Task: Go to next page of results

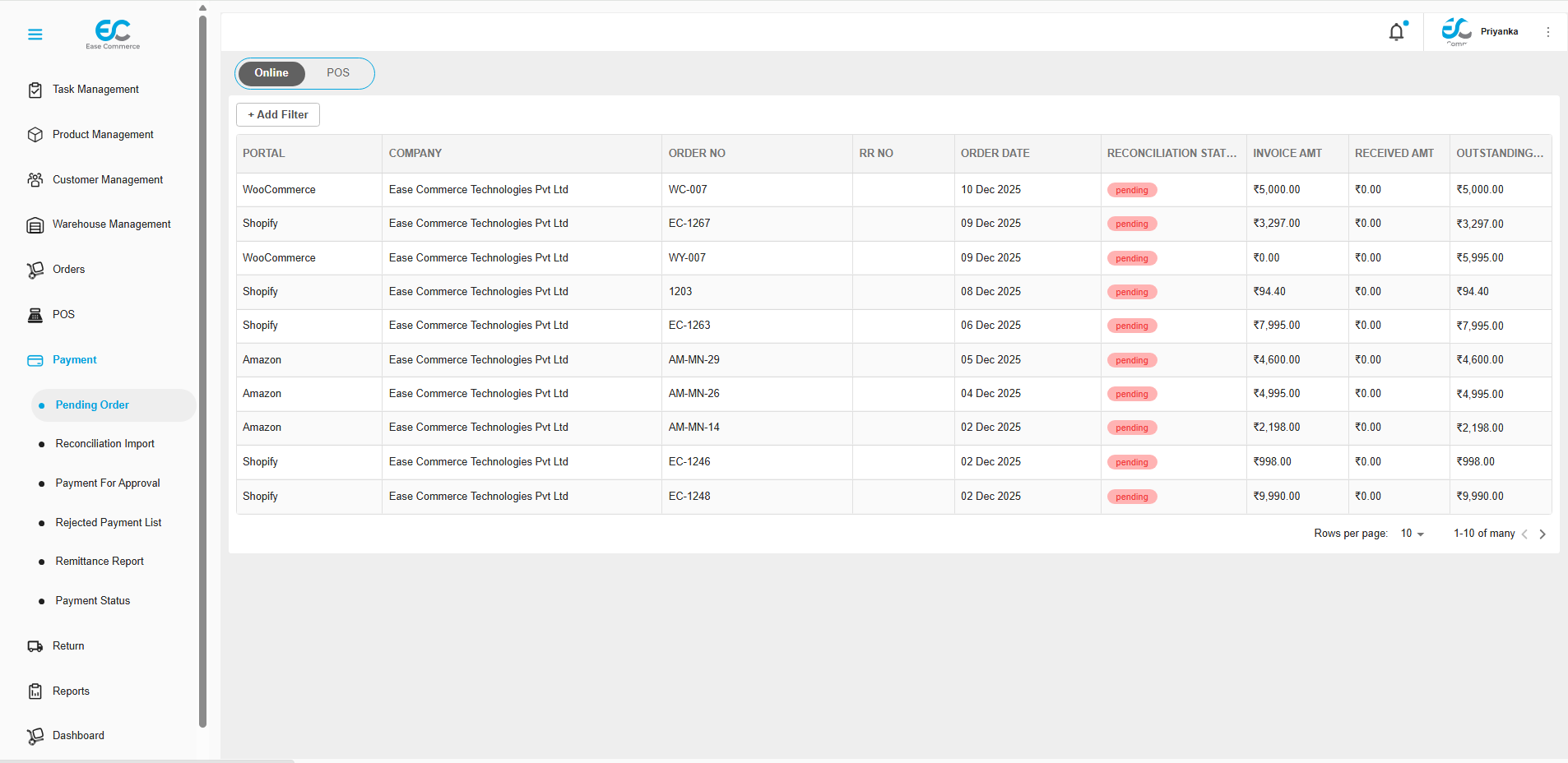Action: point(1542,534)
